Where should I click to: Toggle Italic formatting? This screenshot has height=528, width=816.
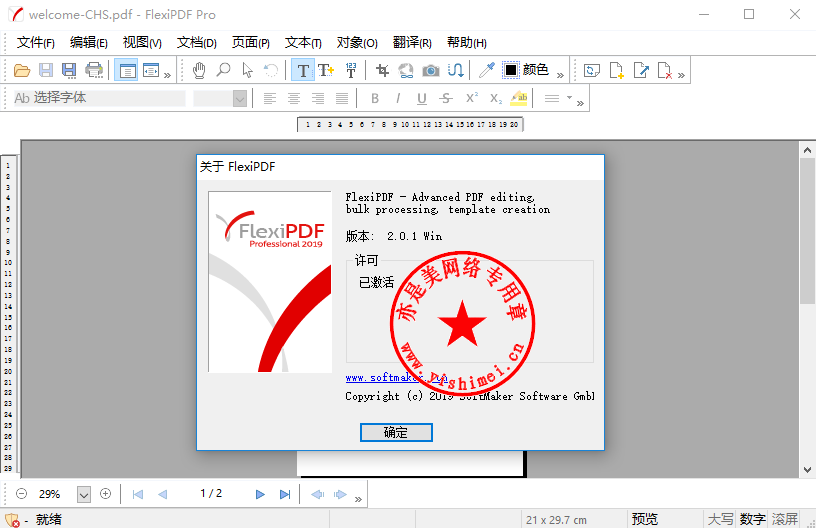(x=398, y=98)
